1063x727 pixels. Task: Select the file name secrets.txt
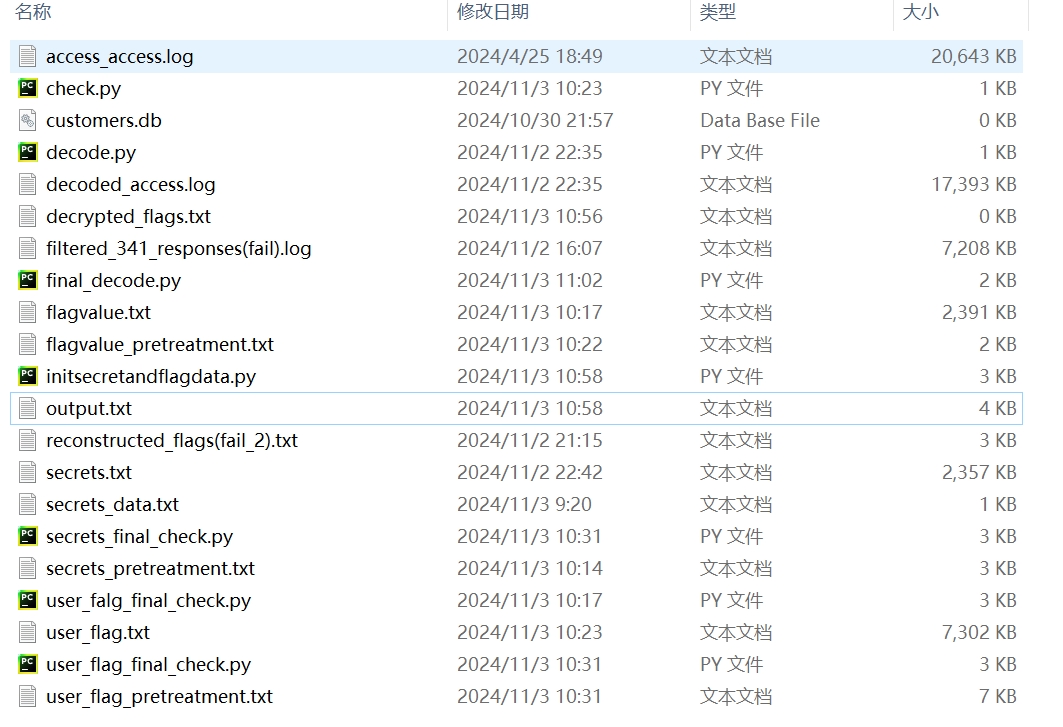tap(89, 473)
